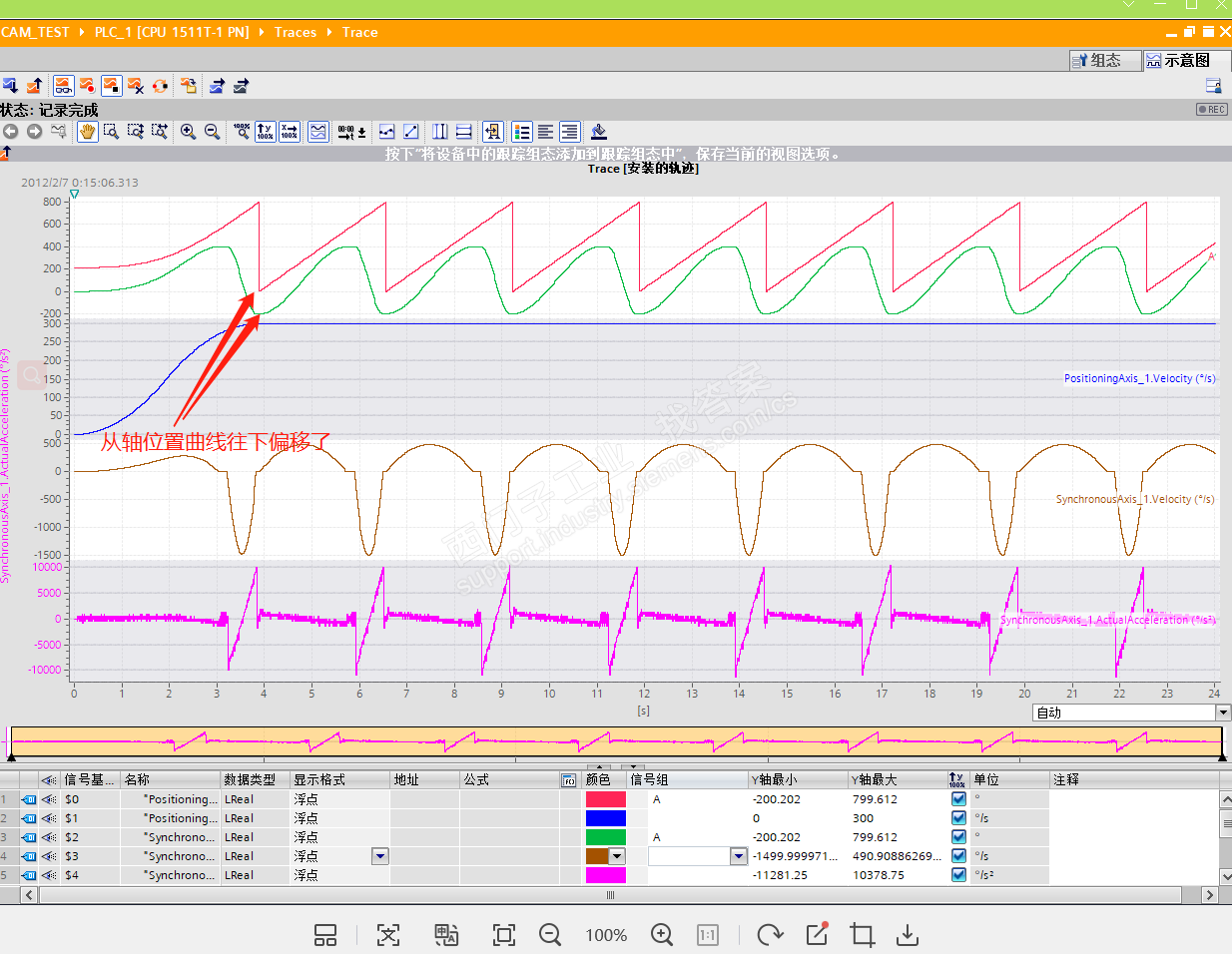Uncheck Y-axis auto-scale checkbox for signal $0
The width and height of the screenshot is (1232, 954).
pyautogui.click(x=958, y=799)
